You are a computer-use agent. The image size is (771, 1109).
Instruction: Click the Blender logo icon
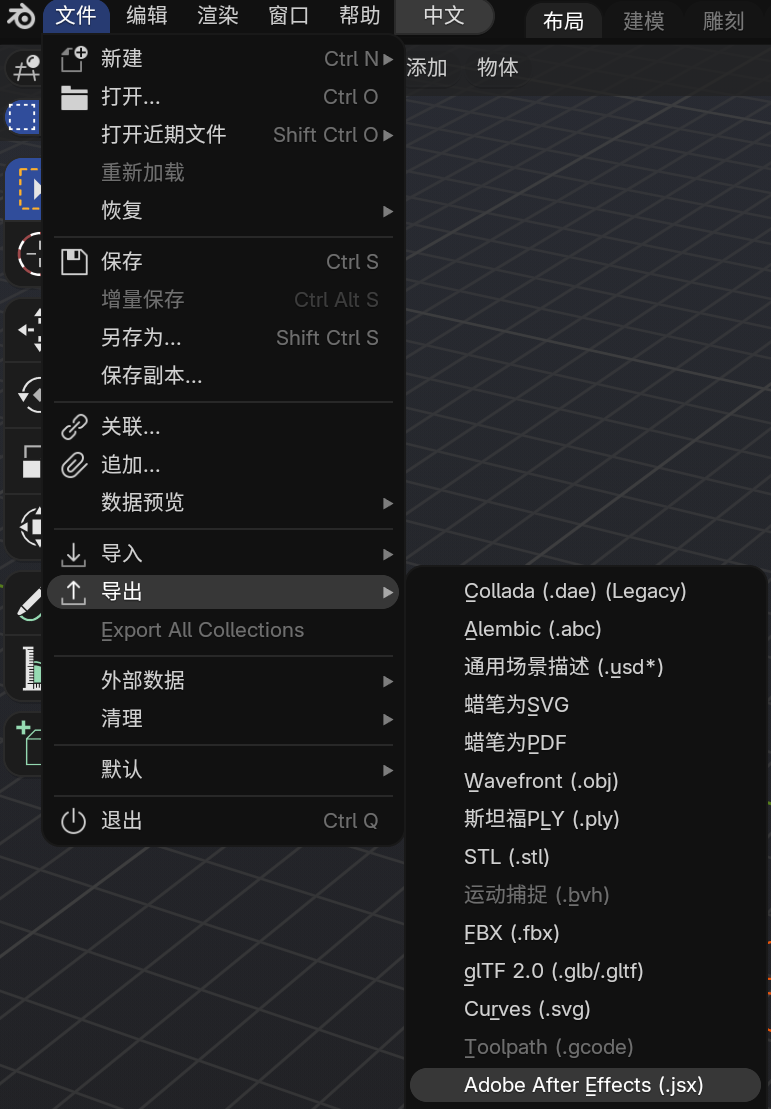pyautogui.click(x=21, y=16)
